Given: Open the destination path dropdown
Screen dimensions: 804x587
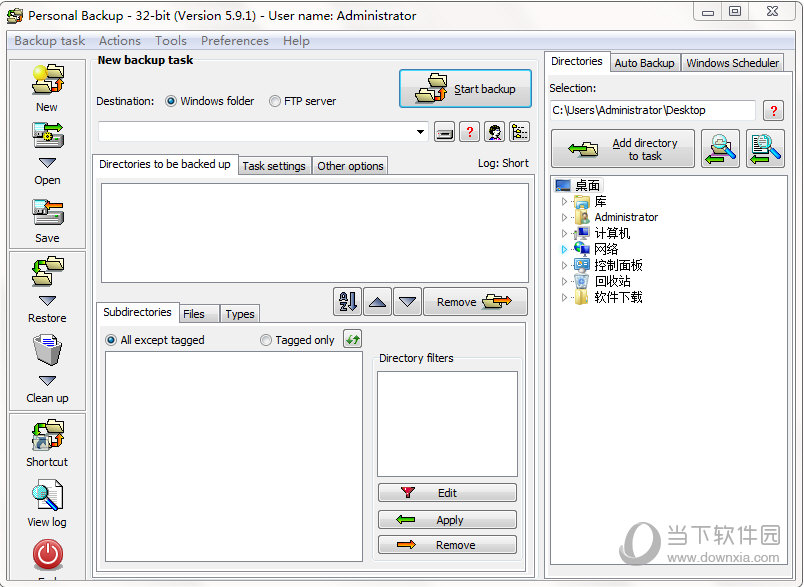Looking at the screenshot, I should point(420,132).
